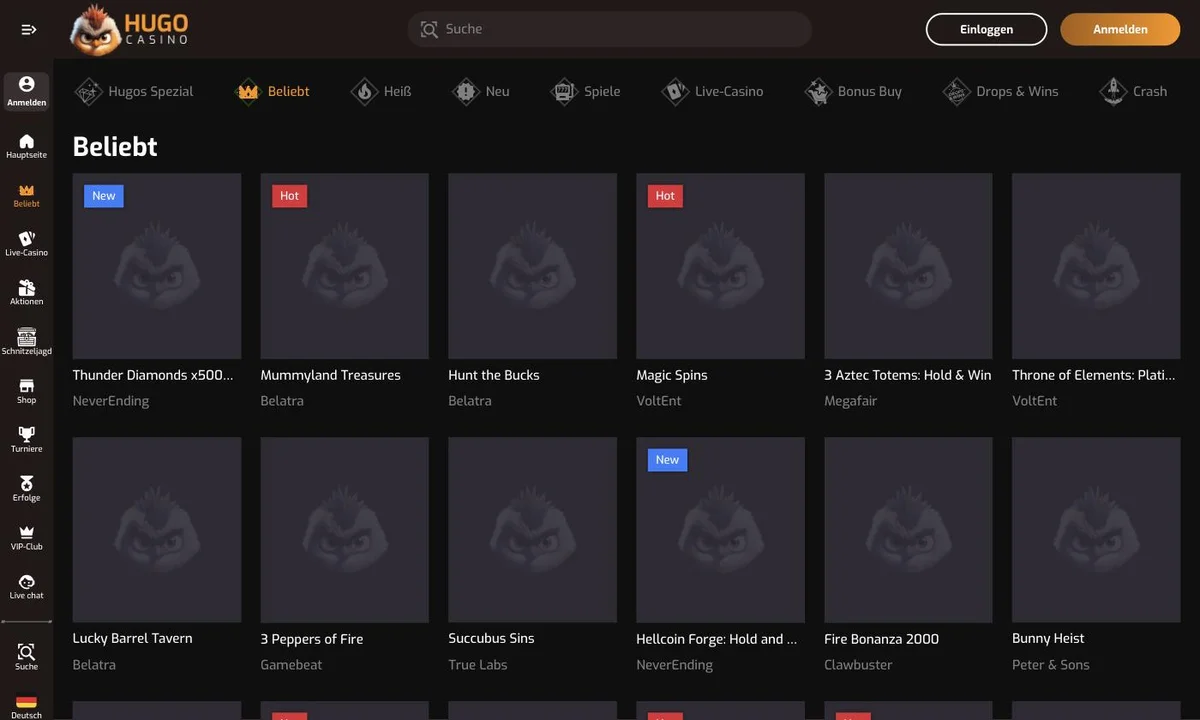
Task: Click the Fire Bonanza 2000 title text
Action: point(882,638)
